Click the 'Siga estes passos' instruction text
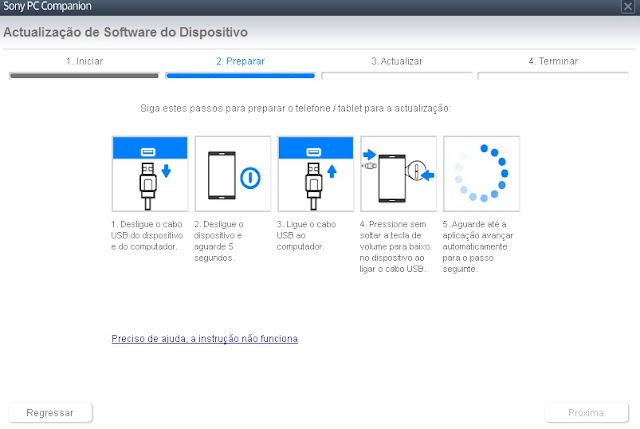640x429 pixels. pos(296,109)
